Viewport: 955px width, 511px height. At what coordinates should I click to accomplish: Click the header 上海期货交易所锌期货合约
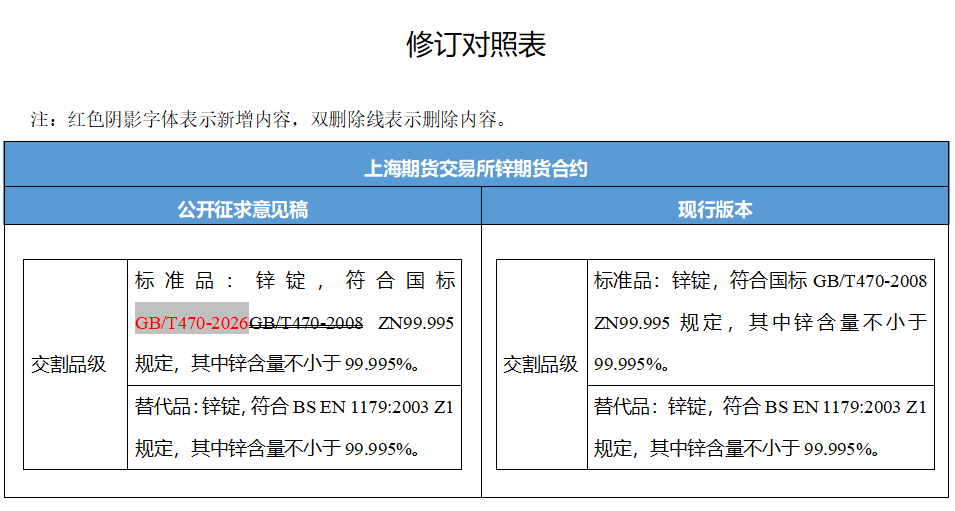coord(476,168)
